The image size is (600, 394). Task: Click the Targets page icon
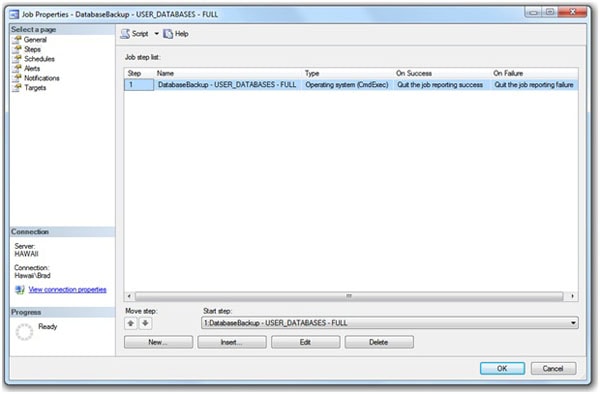point(17,88)
